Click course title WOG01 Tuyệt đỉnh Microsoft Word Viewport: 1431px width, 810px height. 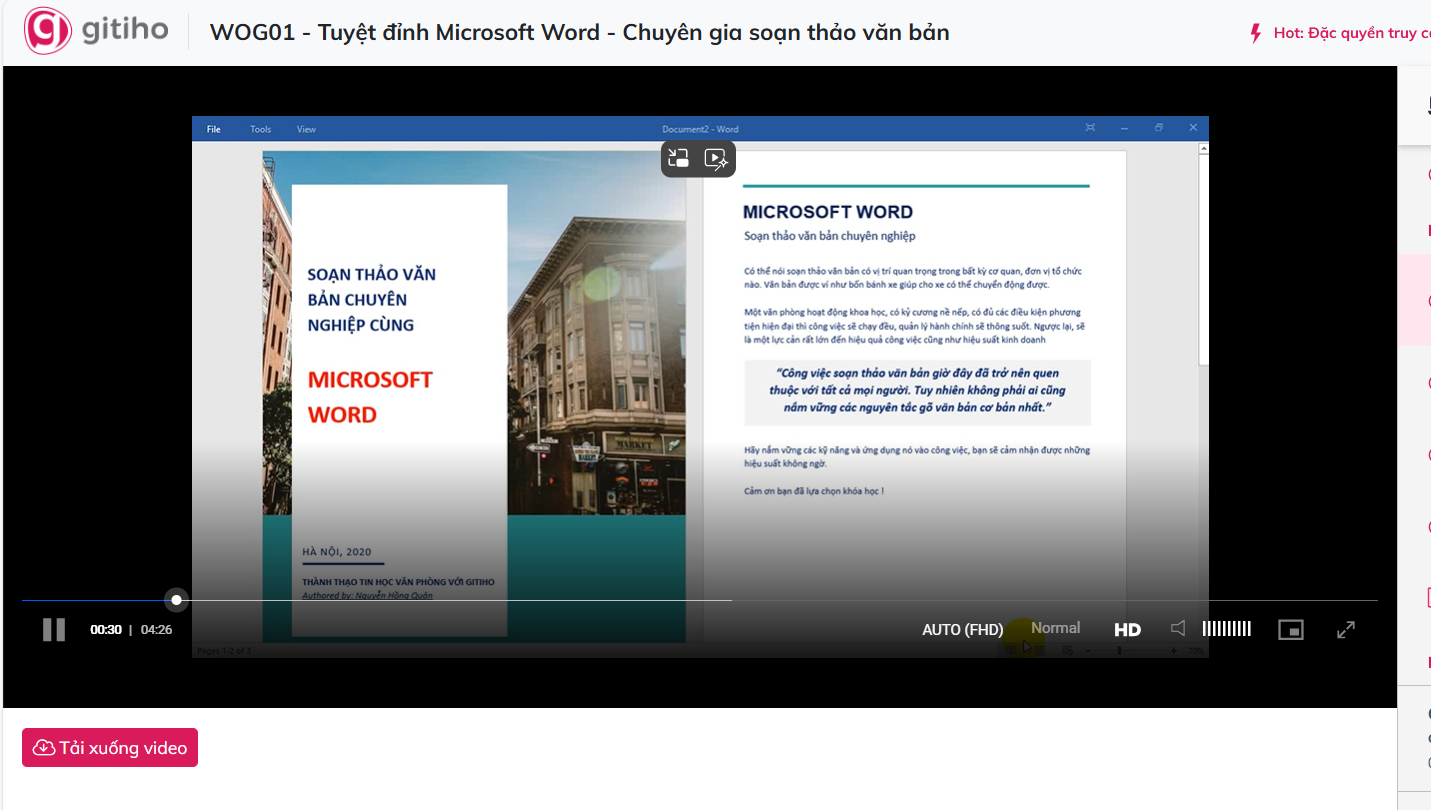[579, 32]
